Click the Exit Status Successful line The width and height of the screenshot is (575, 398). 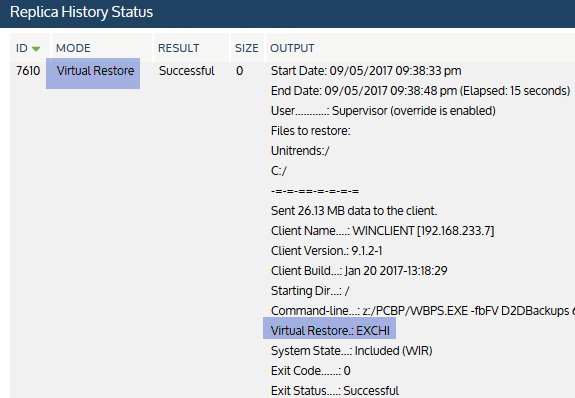coord(335,390)
